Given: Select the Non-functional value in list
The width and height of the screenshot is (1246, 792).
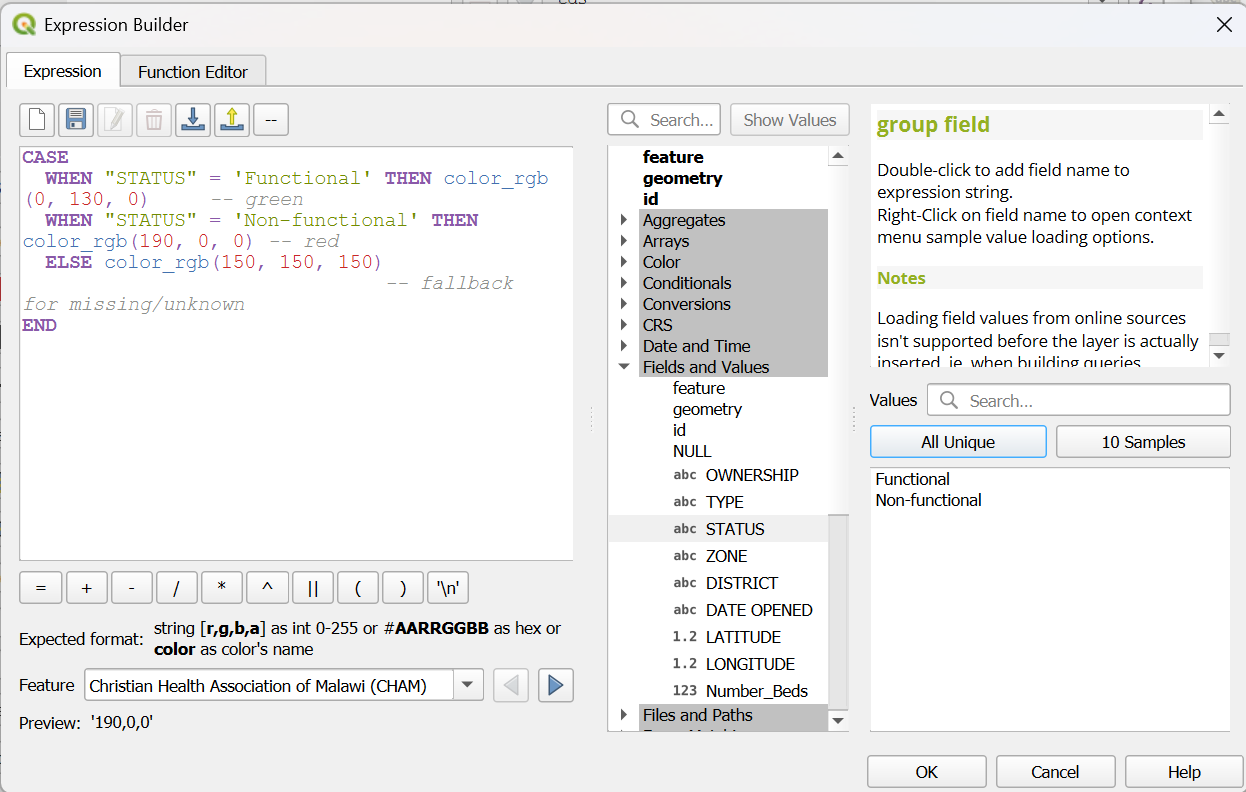Looking at the screenshot, I should point(928,500).
